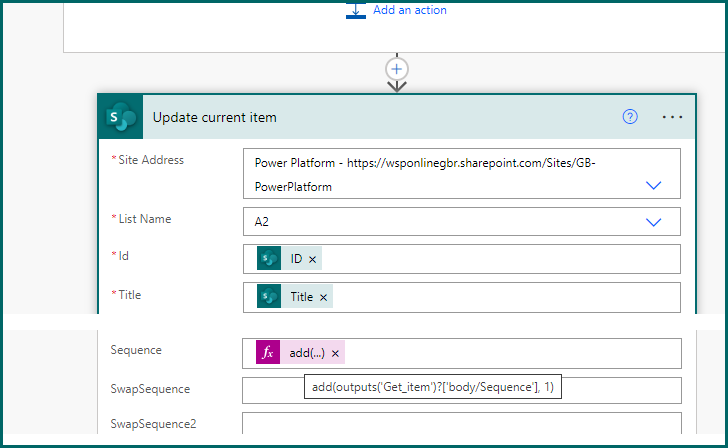Screen dimensions: 728x448
Task: Remove the Title dynamic content token
Action: click(324, 297)
